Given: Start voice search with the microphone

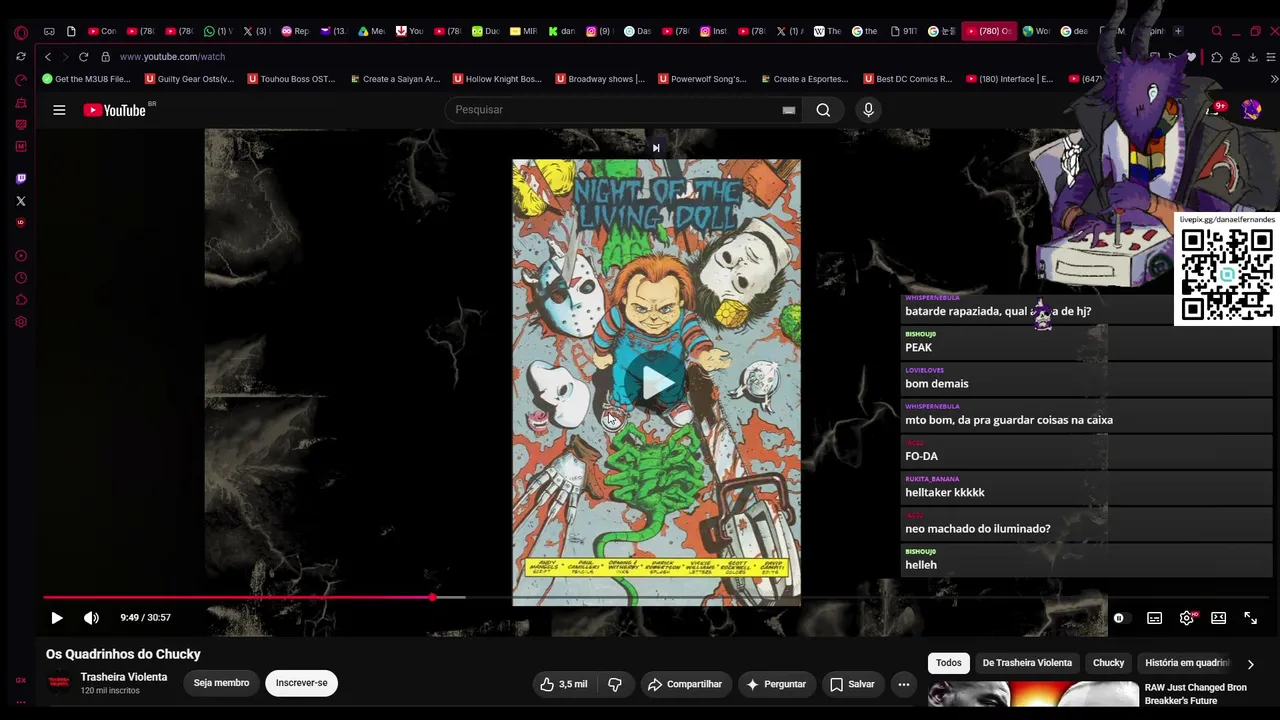Looking at the screenshot, I should pyautogui.click(x=868, y=110).
